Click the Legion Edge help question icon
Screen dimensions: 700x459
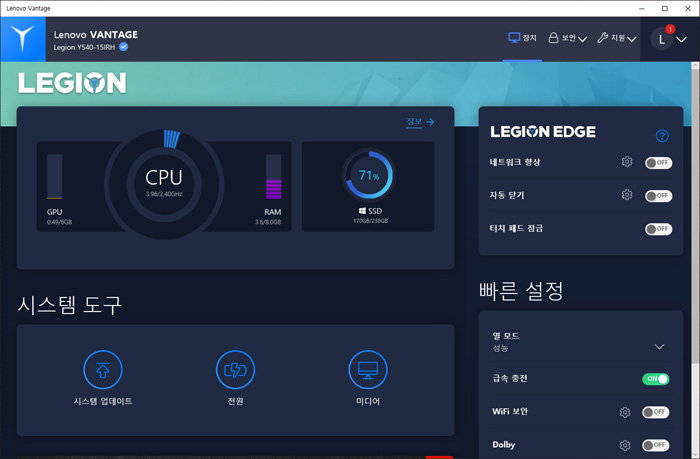[662, 135]
